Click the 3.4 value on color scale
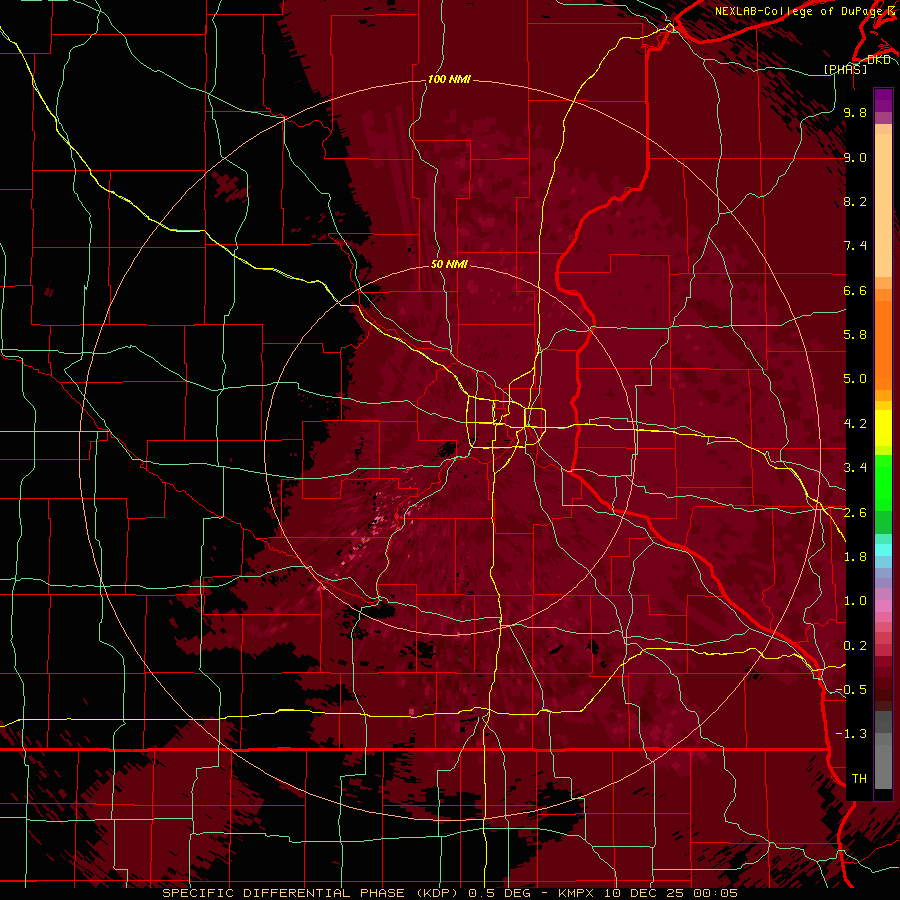The height and width of the screenshot is (900, 900). [x=855, y=468]
